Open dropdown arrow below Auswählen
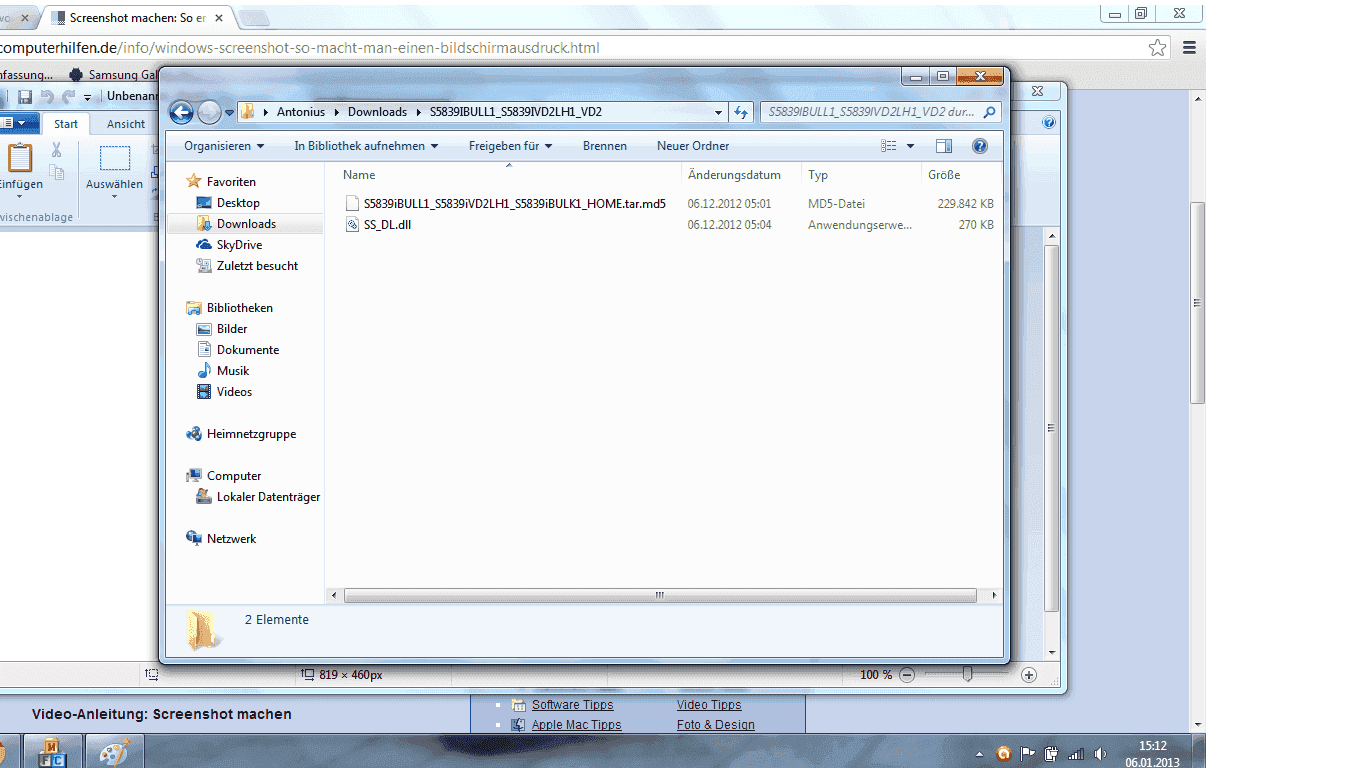 114,196
